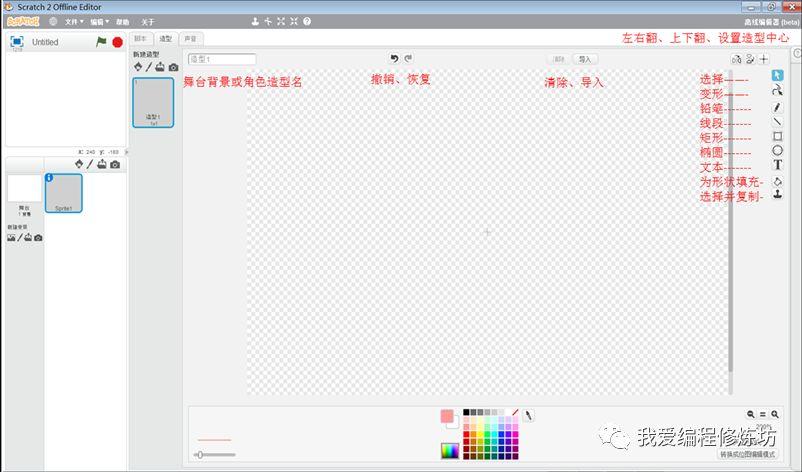Switch to the 声音 tab
802x472 pixels.
click(190, 38)
